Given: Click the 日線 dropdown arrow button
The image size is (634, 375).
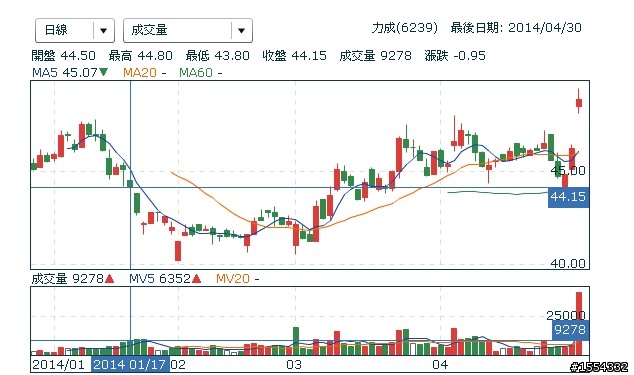Looking at the screenshot, I should click(104, 30).
